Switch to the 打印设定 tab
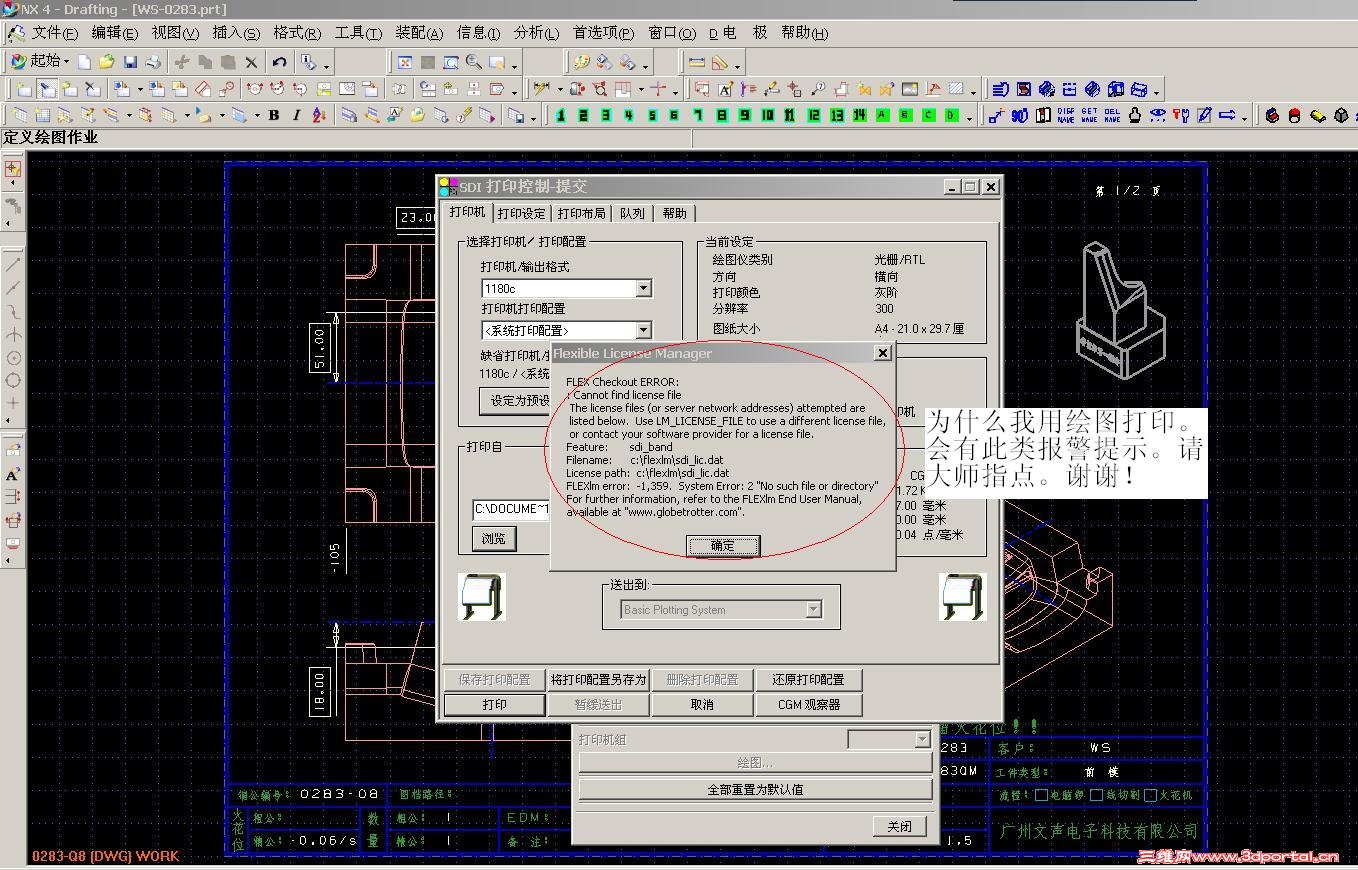 (x=522, y=213)
